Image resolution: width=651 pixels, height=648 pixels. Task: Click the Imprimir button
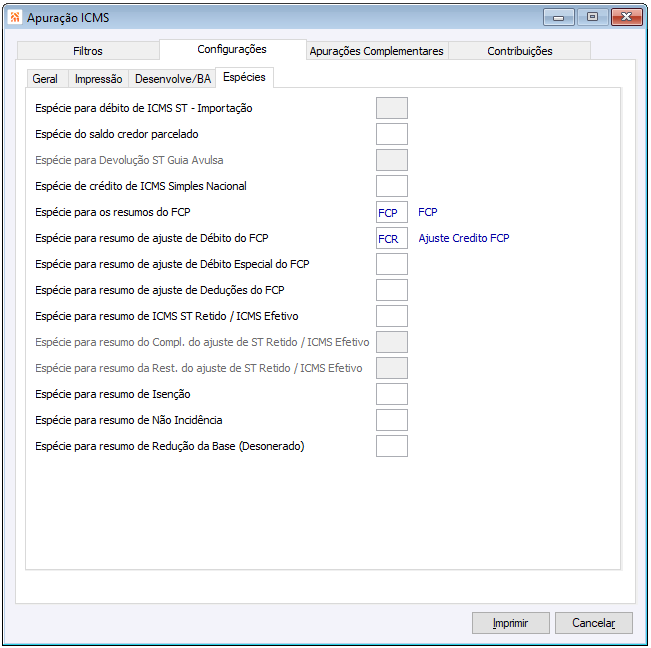[x=511, y=623]
